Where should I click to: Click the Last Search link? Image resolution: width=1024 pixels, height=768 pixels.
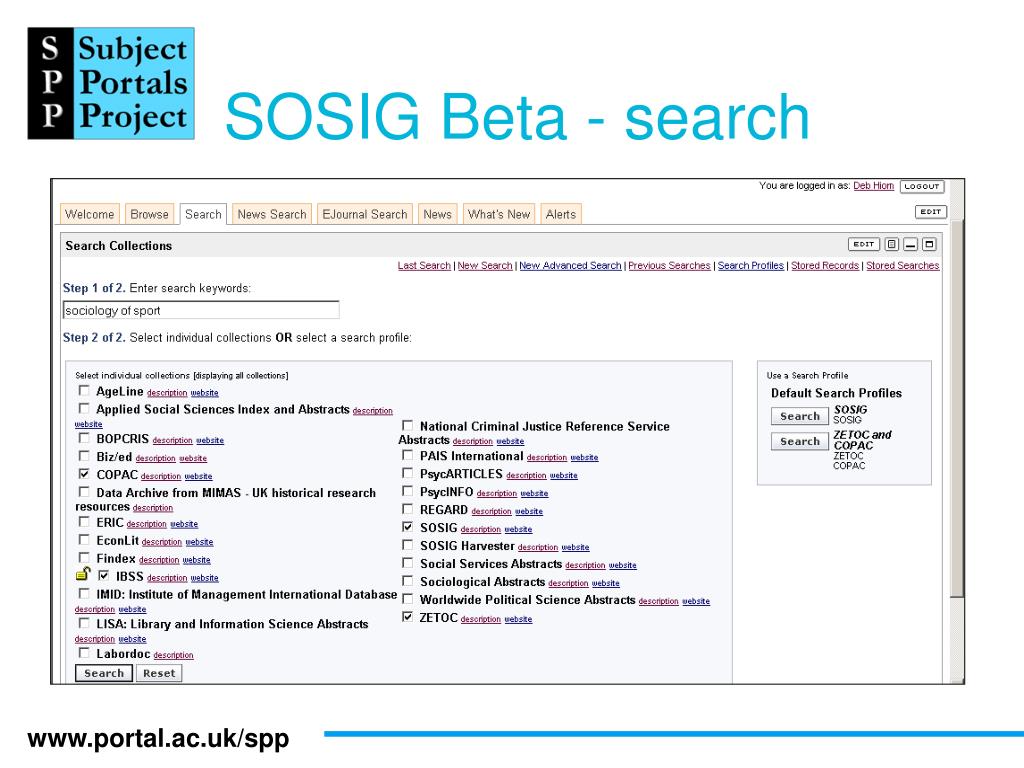(424, 265)
